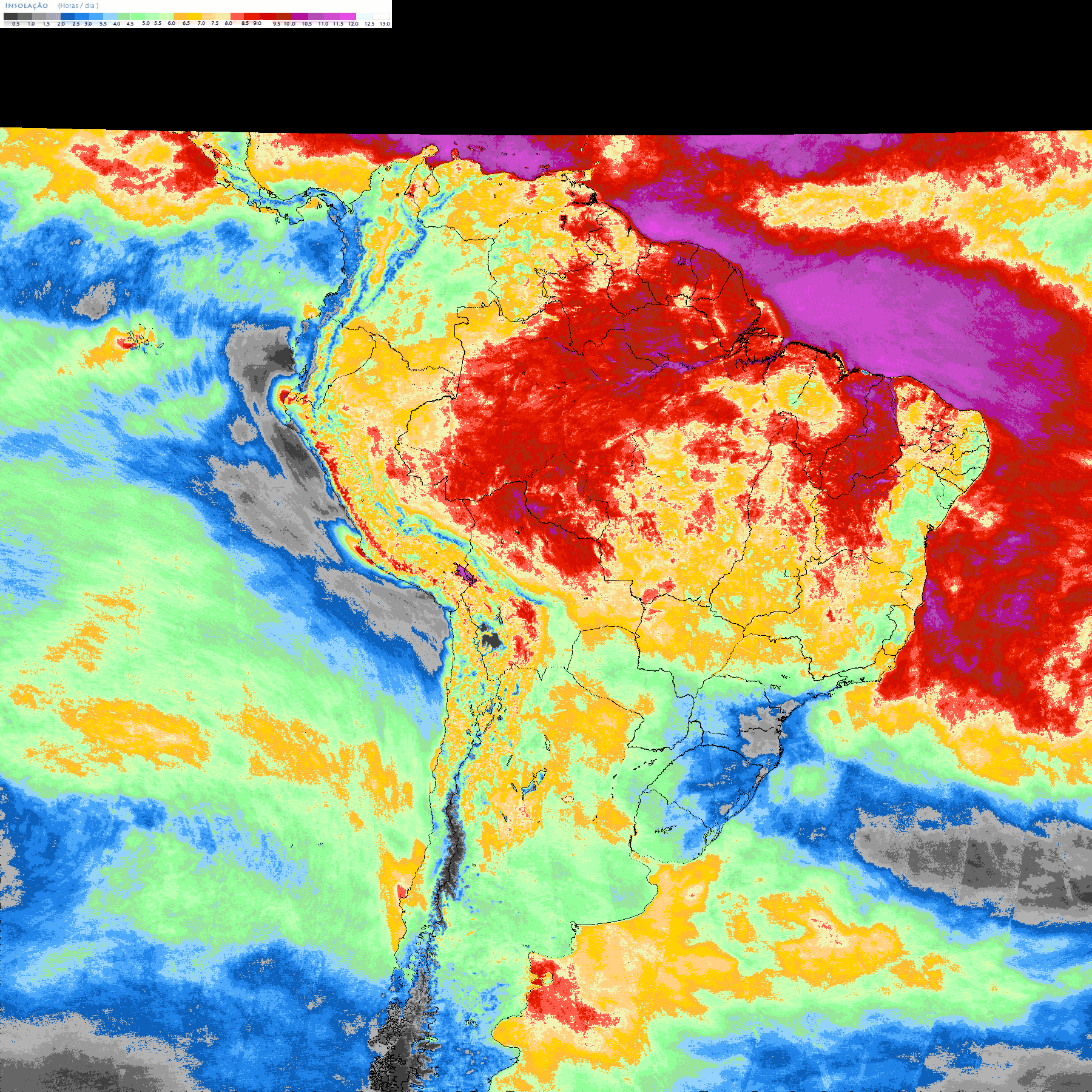Viewport: 1092px width, 1092px height.
Task: Click the '11.5' legend value
Action: pos(338,24)
